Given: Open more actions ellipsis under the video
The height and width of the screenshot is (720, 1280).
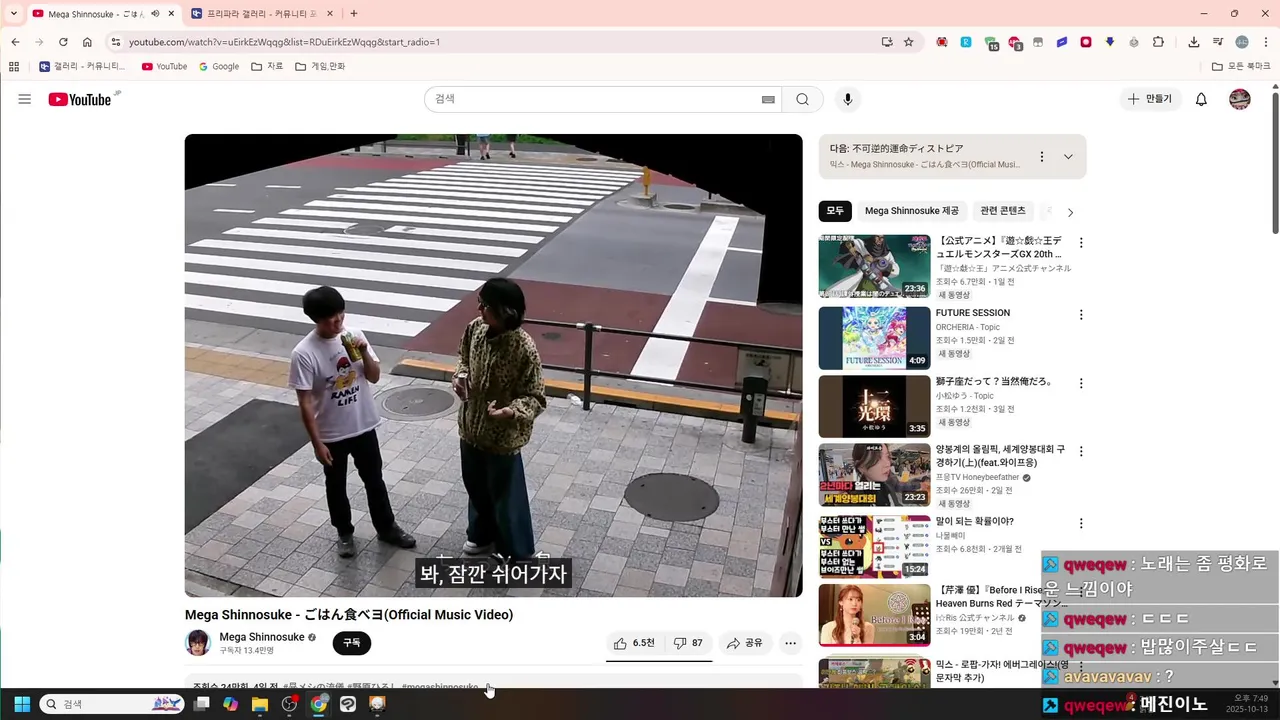Looking at the screenshot, I should [x=790, y=643].
